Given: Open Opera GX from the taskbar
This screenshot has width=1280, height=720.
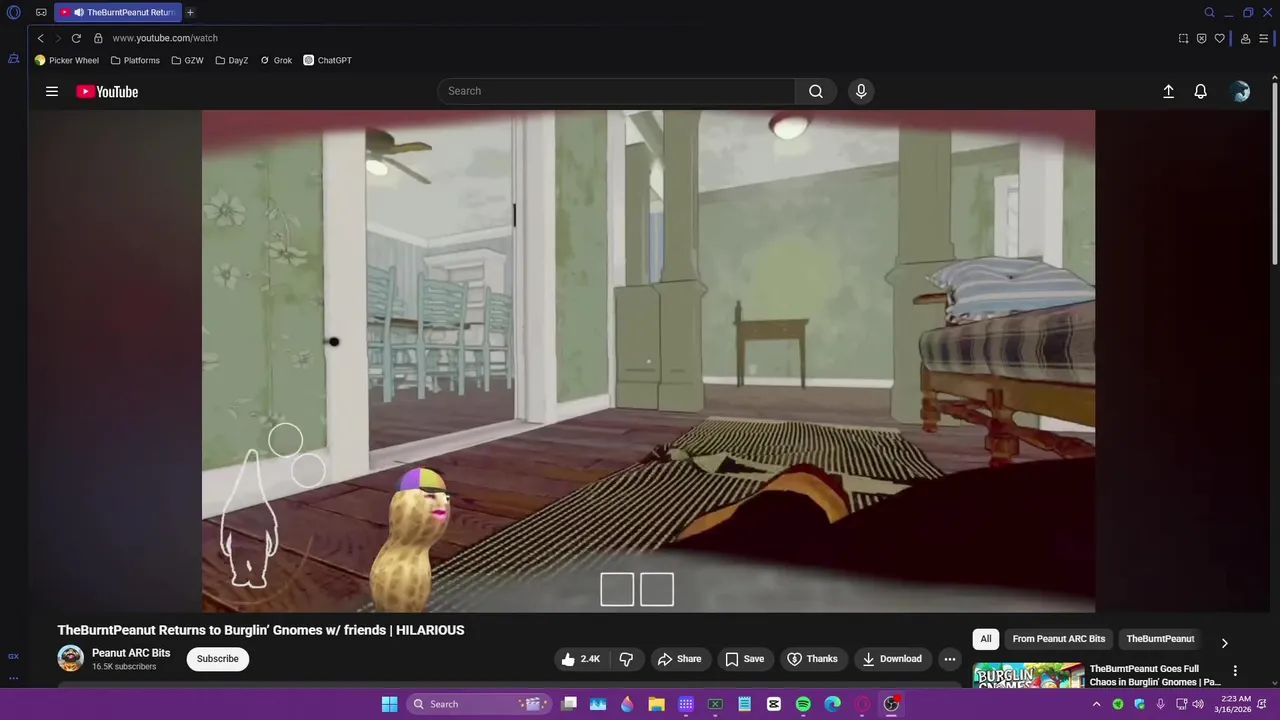Looking at the screenshot, I should click(862, 704).
